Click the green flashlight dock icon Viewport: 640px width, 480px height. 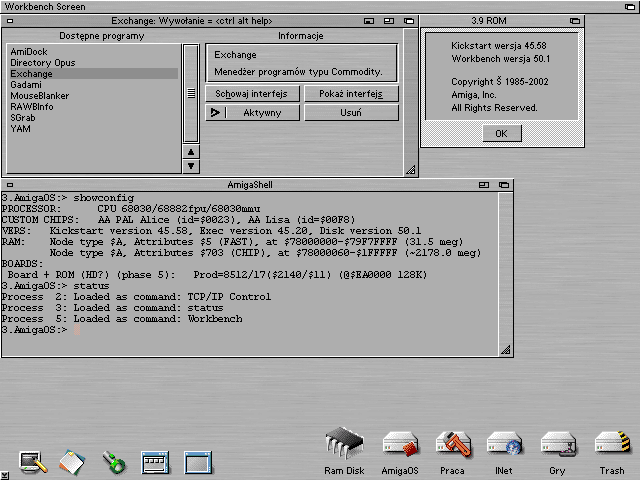tap(114, 462)
